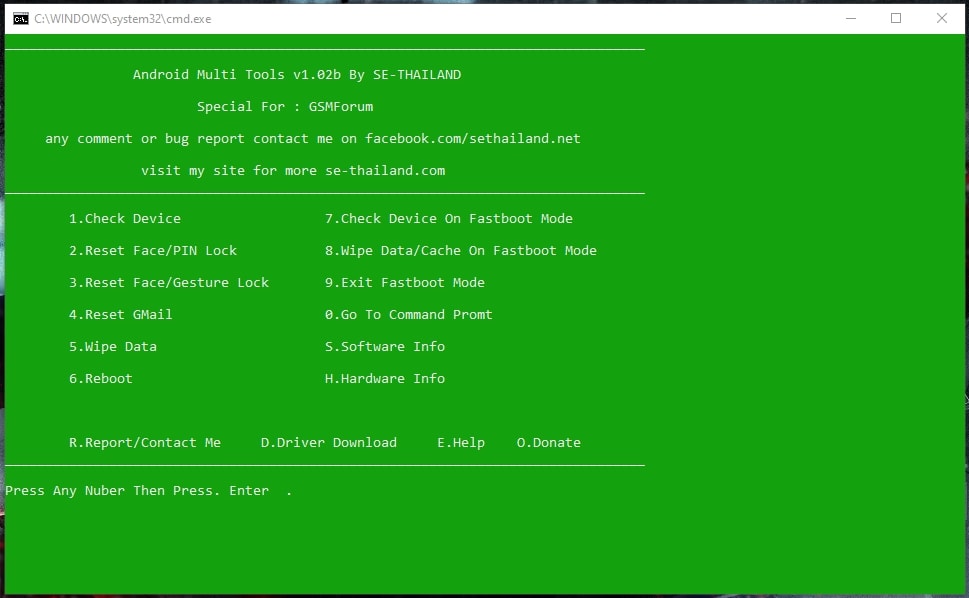Click 9.Exit Fastboot Mode option
969x598 pixels.
pos(404,282)
